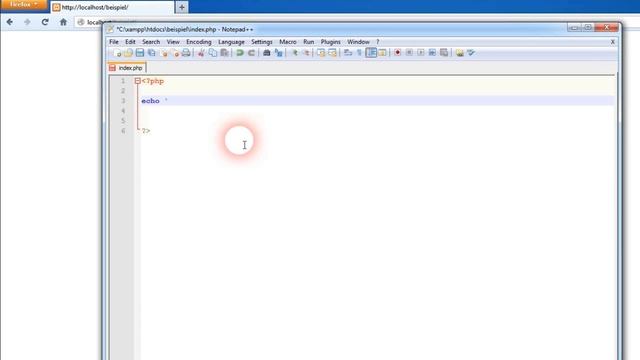640x360 pixels.
Task: Click the spell-check plugin icon
Action: click(x=471, y=53)
